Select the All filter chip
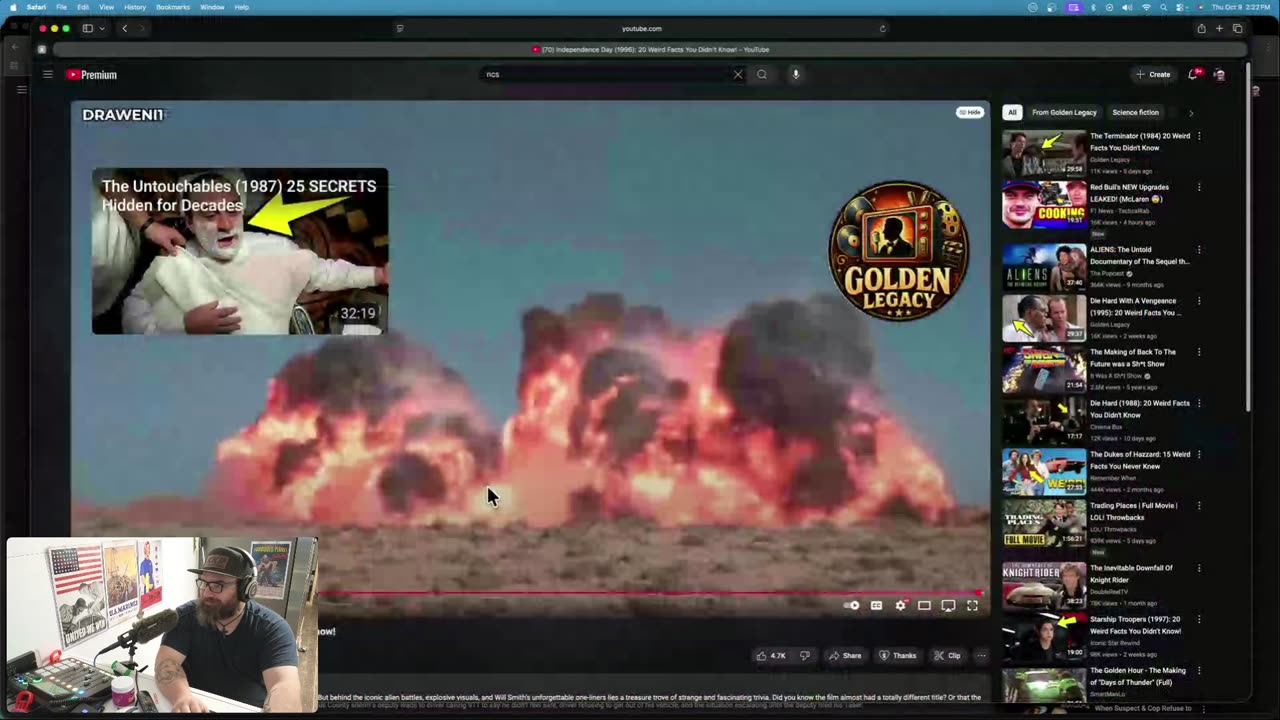This screenshot has height=720, width=1280. (1012, 112)
